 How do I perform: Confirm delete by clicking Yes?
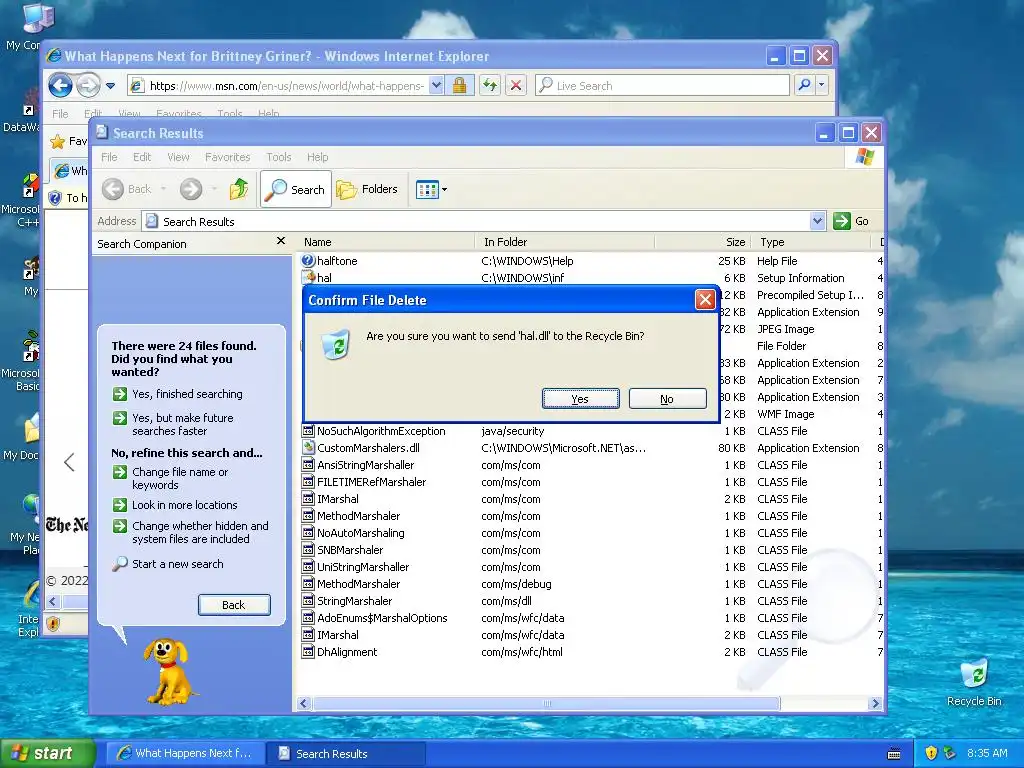[581, 399]
